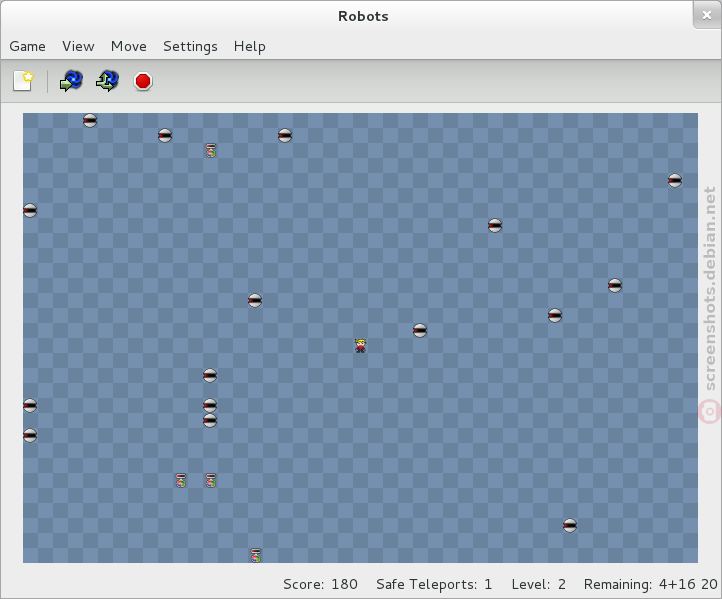This screenshot has height=599, width=722.
Task: Click the left of the two side-by-side junk heaps
Action: (181, 480)
